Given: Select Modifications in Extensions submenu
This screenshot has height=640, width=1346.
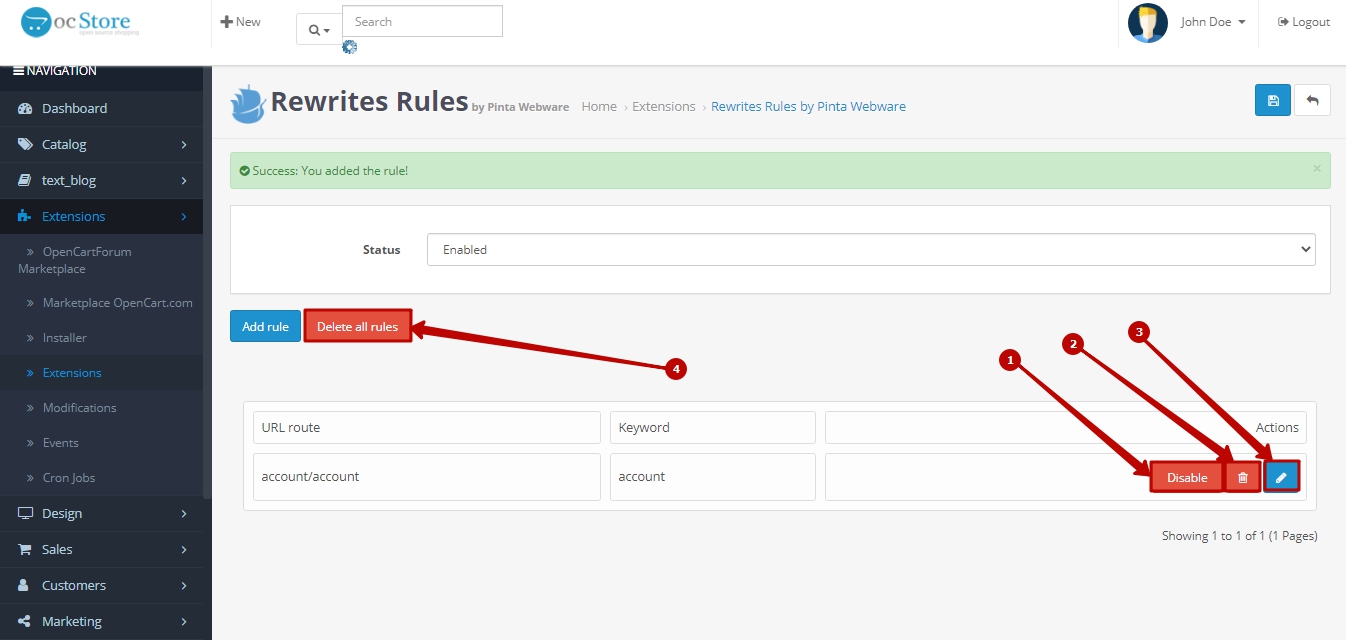Looking at the screenshot, I should tap(79, 408).
